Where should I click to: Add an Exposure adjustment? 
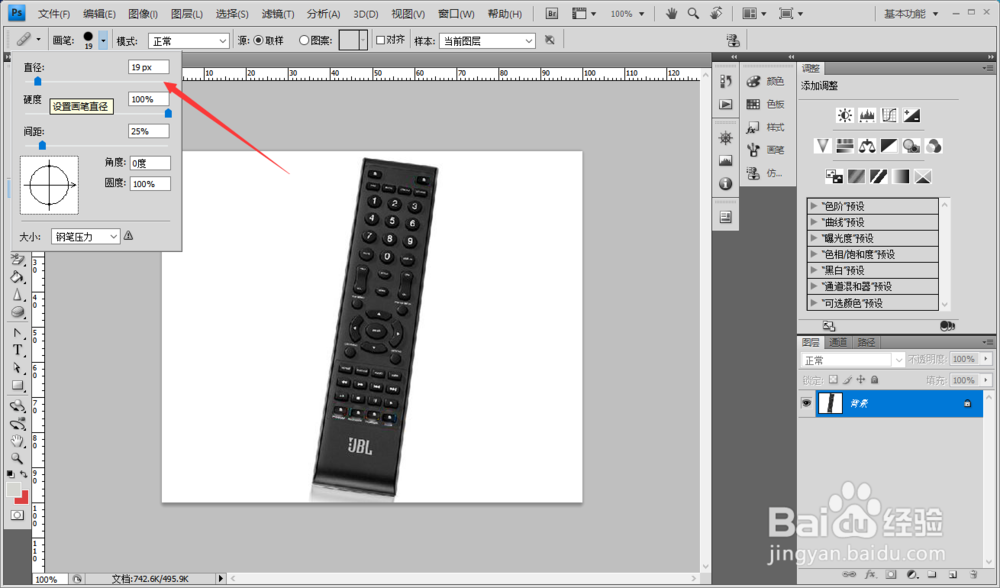911,115
